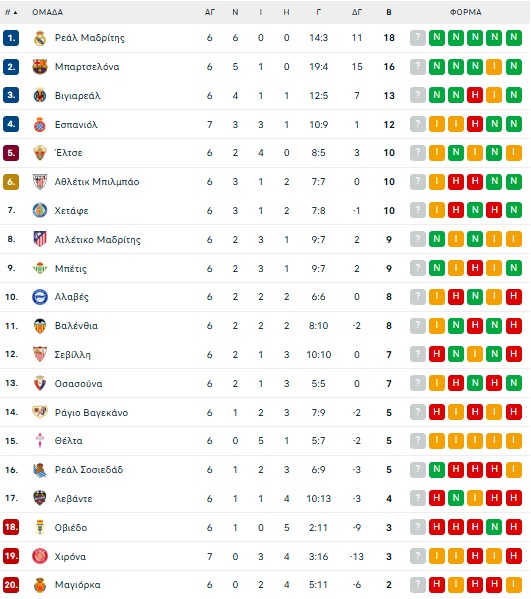Click the Athletic Bilbao club crest

40,182
